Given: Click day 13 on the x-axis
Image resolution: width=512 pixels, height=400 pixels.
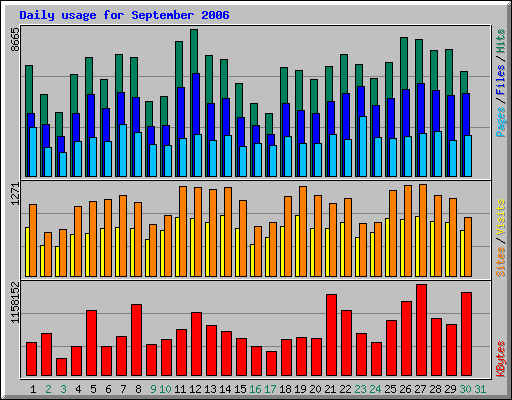Looking at the screenshot, I should [210, 389].
